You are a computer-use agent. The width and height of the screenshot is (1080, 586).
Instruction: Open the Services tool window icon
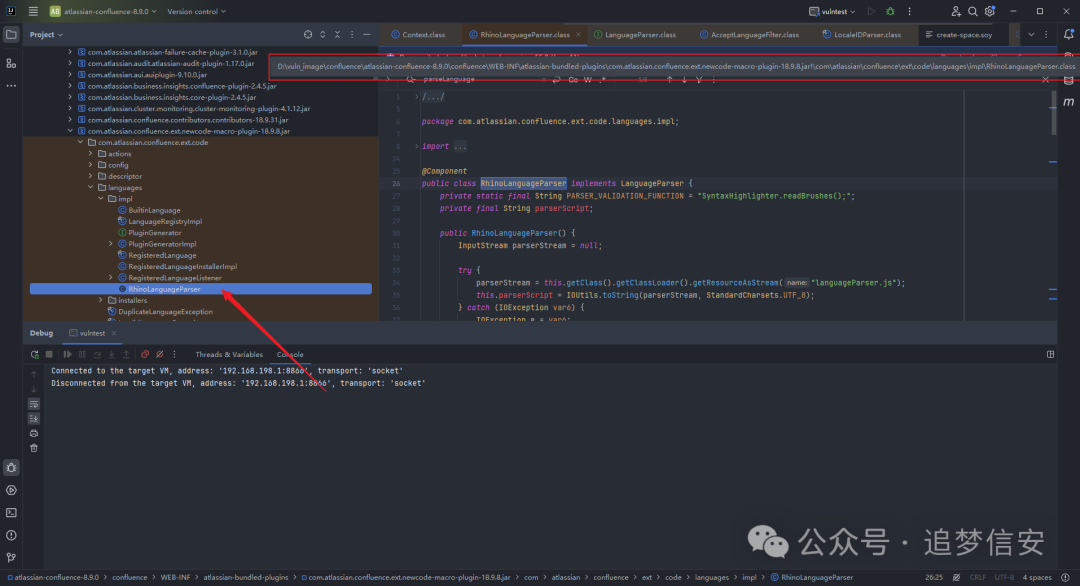(11, 490)
